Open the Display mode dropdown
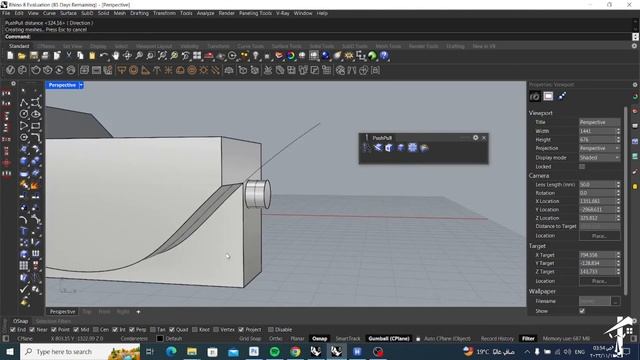The width and height of the screenshot is (640, 360). pyautogui.click(x=600, y=158)
